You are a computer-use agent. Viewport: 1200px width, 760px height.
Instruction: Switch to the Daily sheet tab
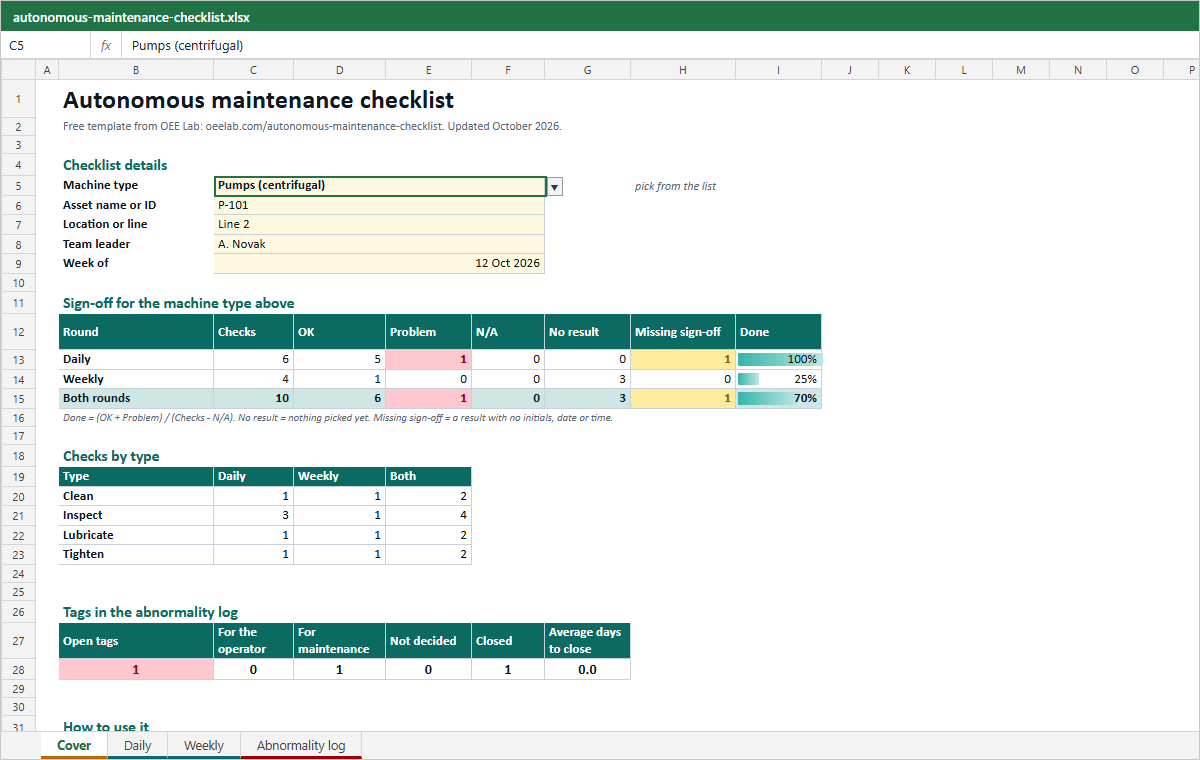tap(138, 745)
